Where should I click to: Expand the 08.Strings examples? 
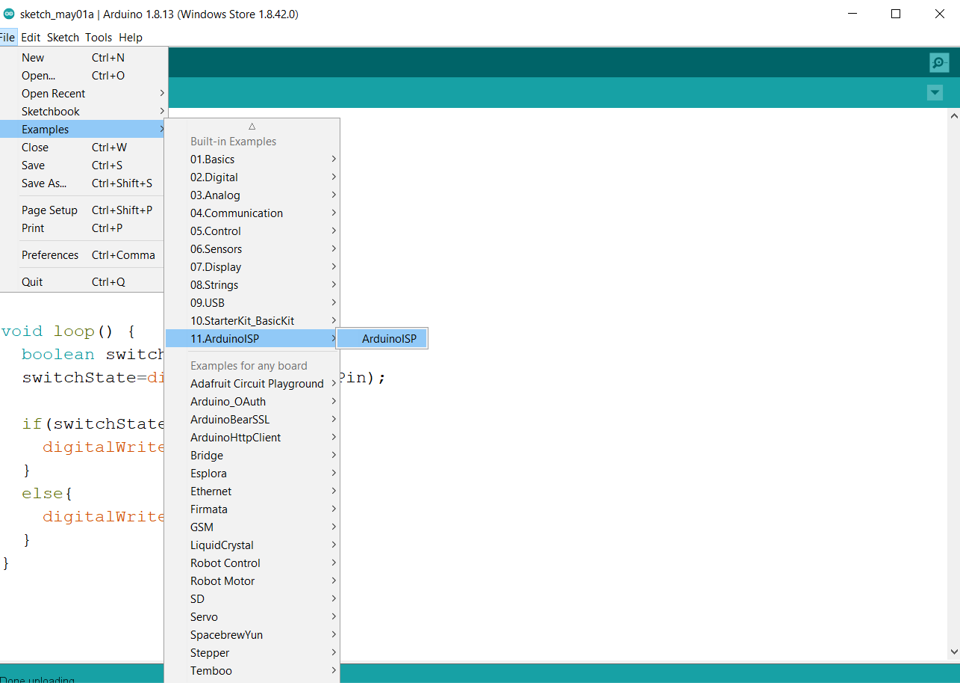tap(252, 285)
